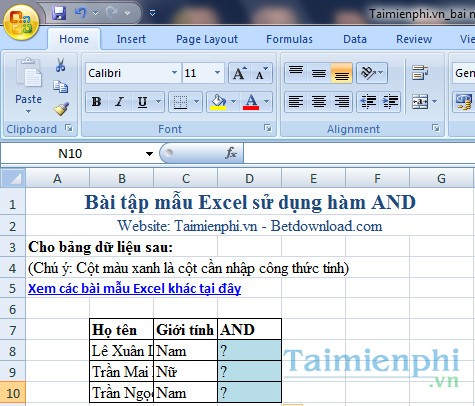Image resolution: width=475 pixels, height=406 pixels.
Task: Open the Office Button menu
Action: point(21,23)
